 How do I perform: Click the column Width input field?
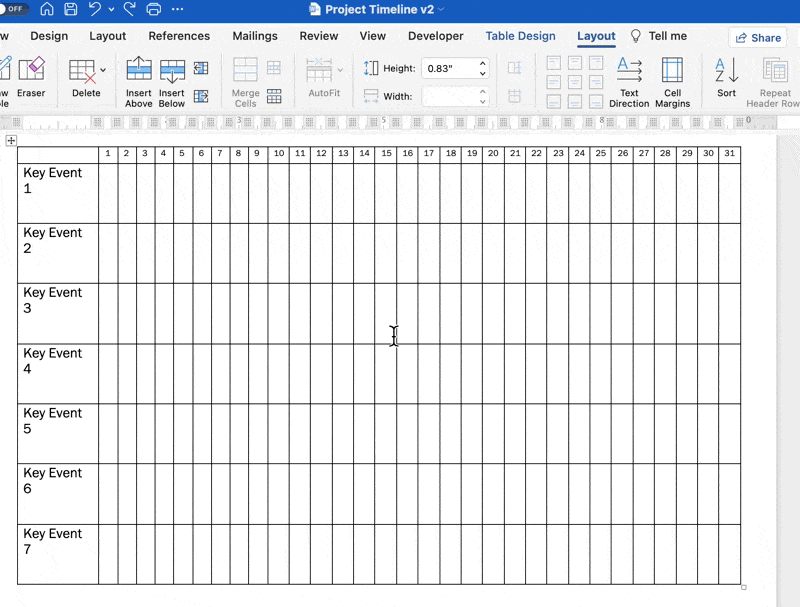pyautogui.click(x=449, y=96)
